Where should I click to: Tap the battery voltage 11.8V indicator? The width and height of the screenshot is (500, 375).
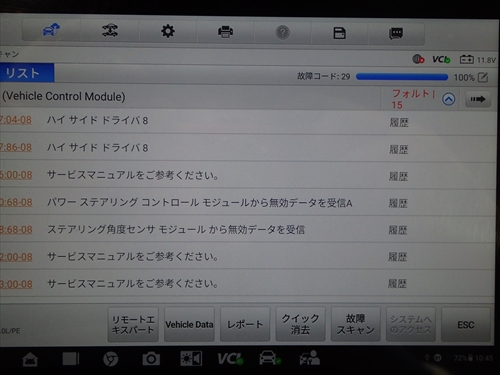coord(478,60)
